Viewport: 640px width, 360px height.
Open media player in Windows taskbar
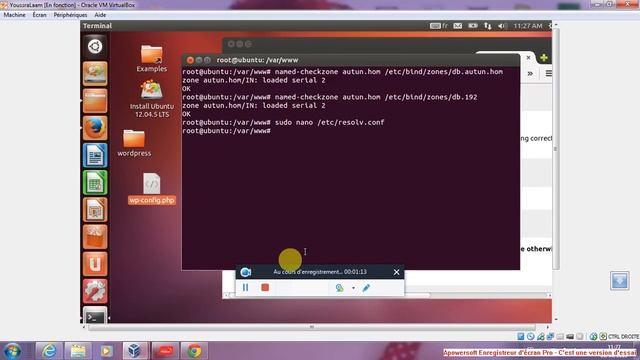[107, 351]
